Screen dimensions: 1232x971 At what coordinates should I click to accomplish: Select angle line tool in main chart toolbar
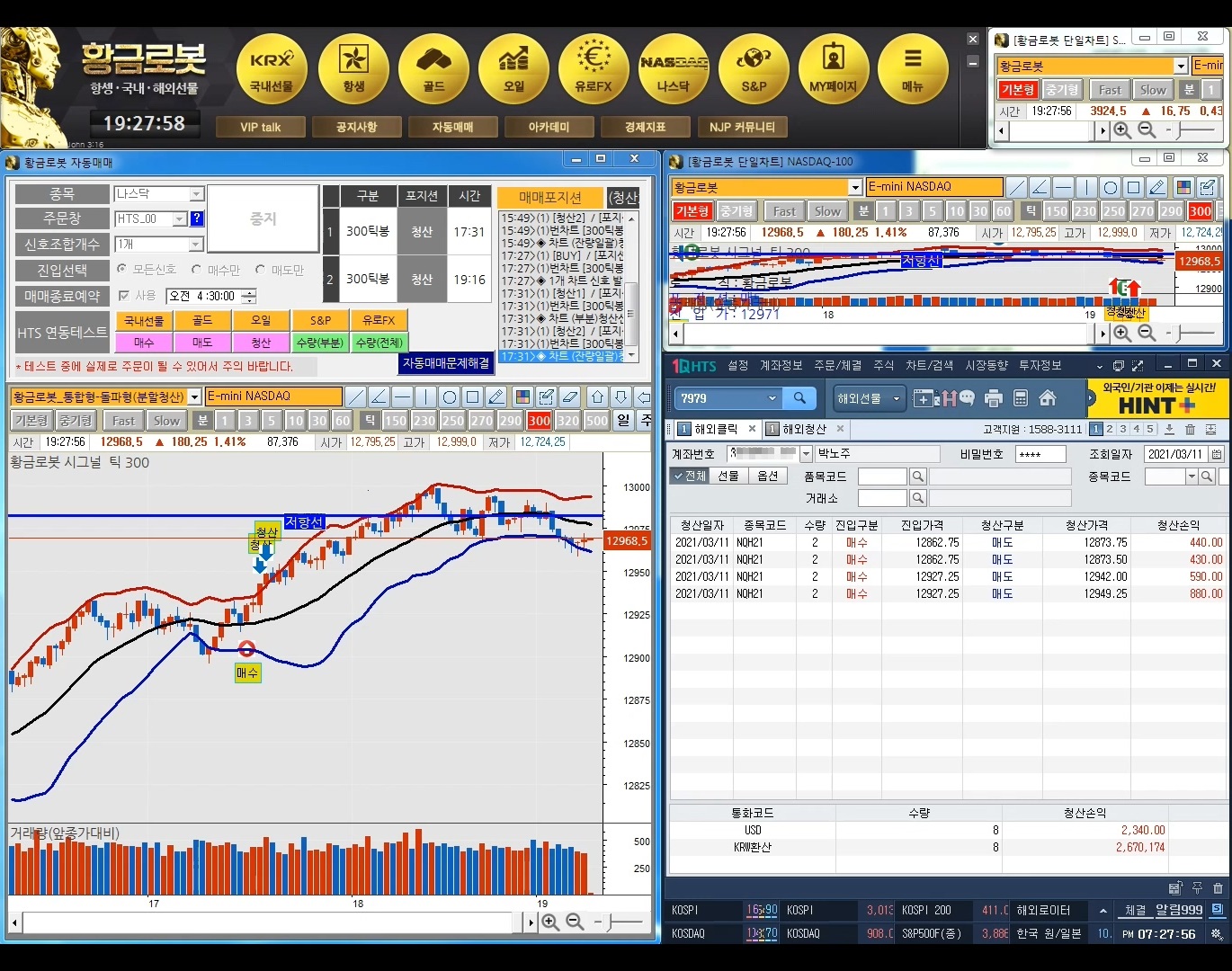(379, 396)
